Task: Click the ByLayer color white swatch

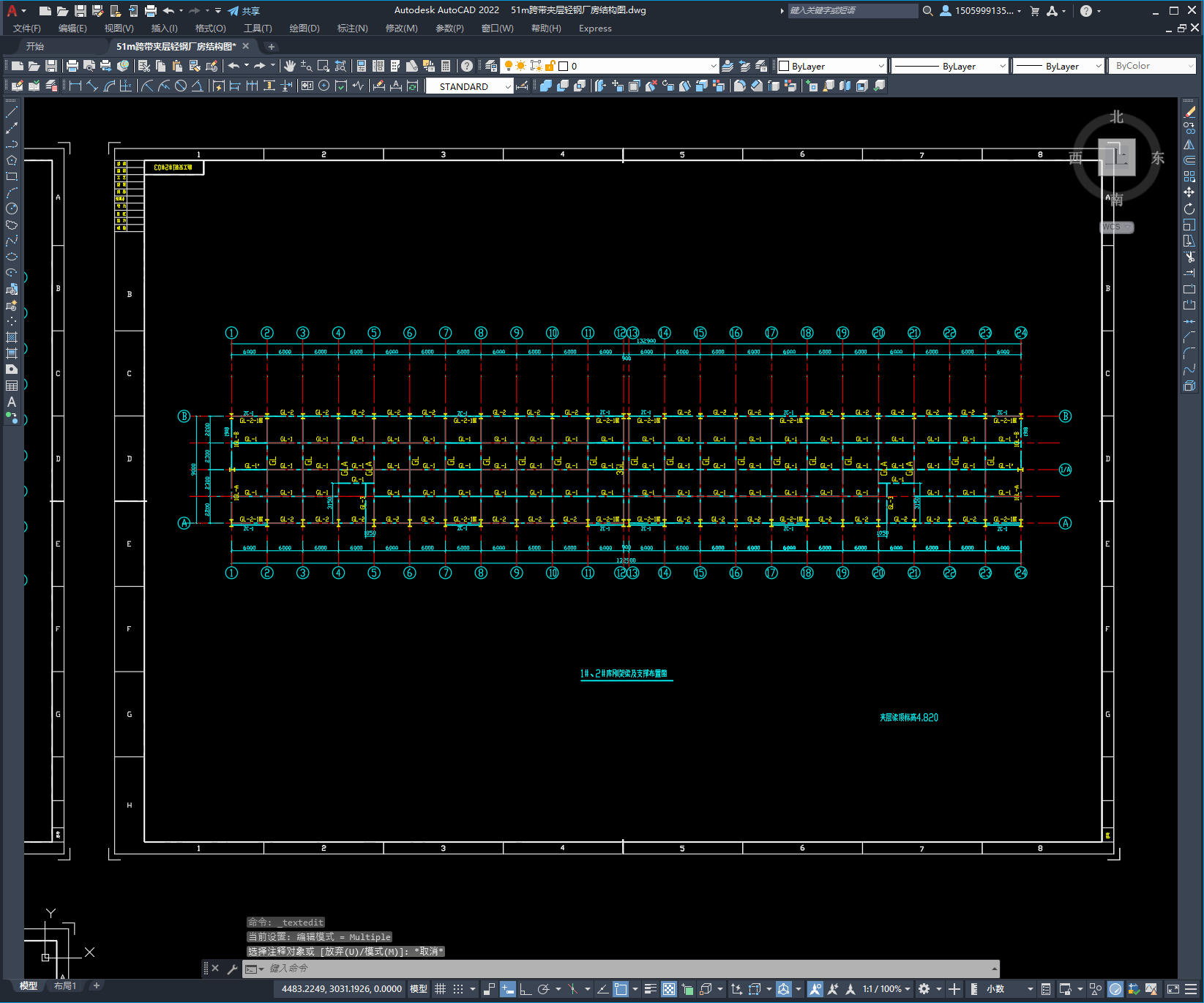Action: [x=784, y=66]
